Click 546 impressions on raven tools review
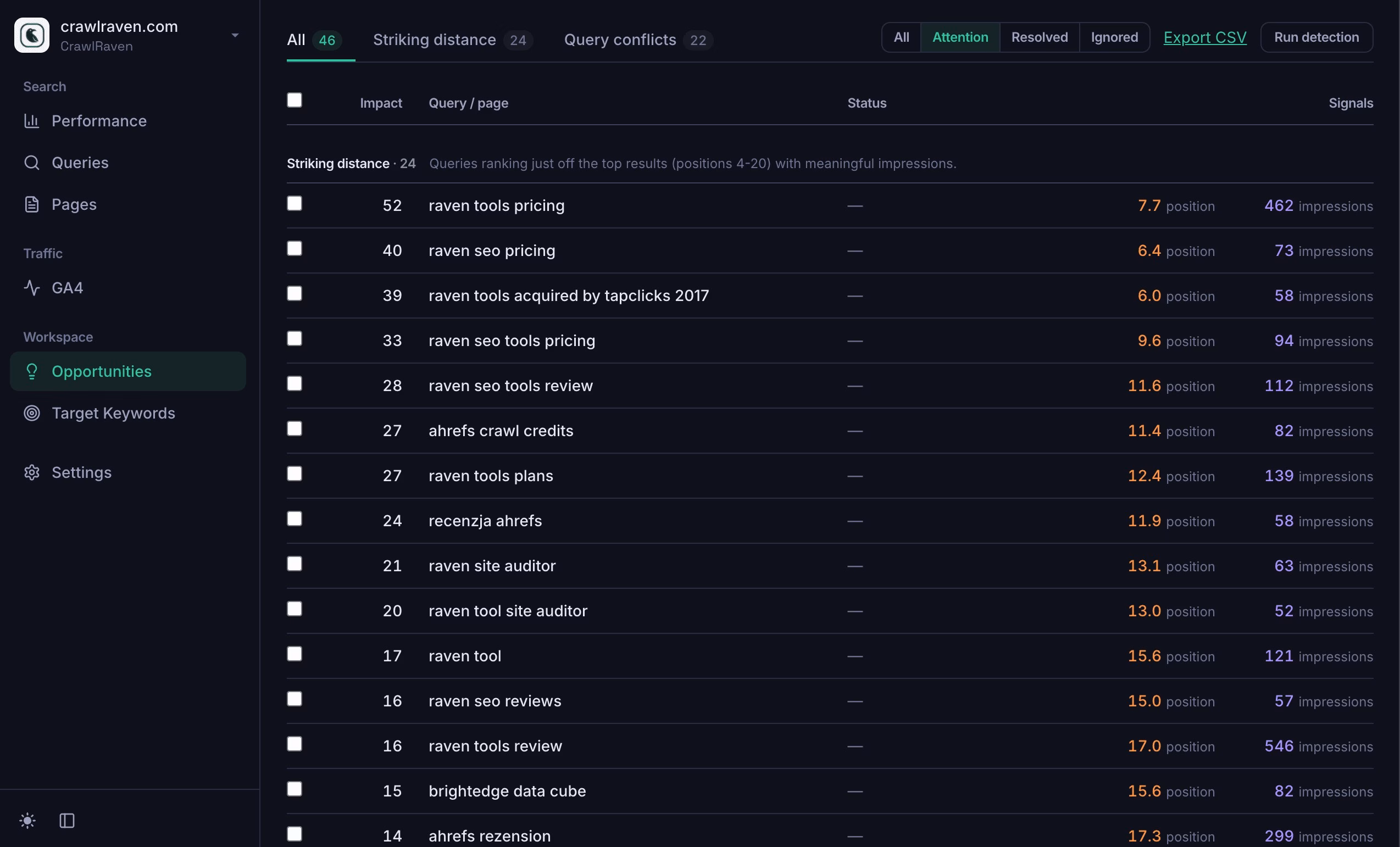 click(1318, 746)
